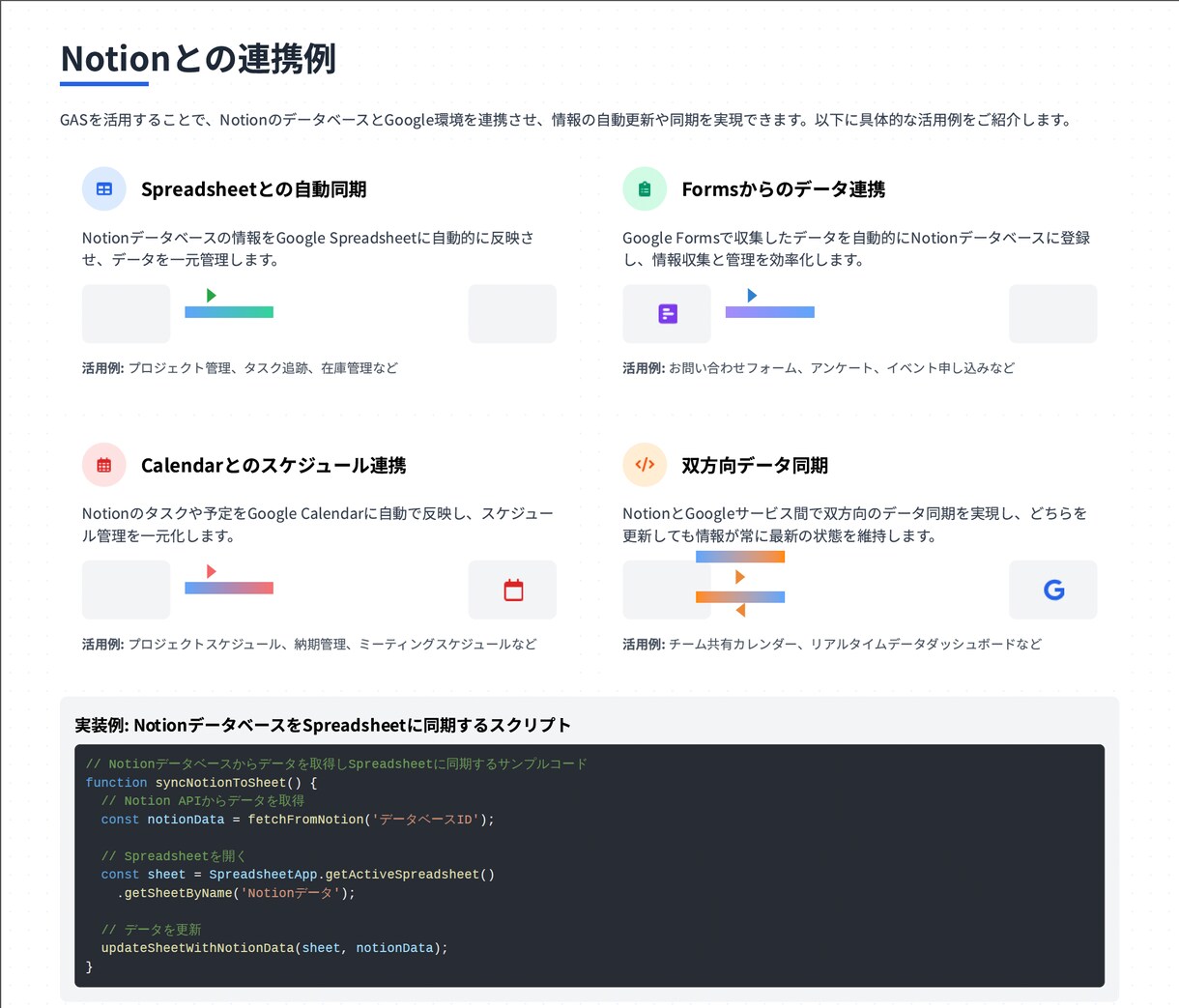1179x1008 pixels.
Task: Click the Calendarとのスケジュール連携 heading
Action: [273, 466]
